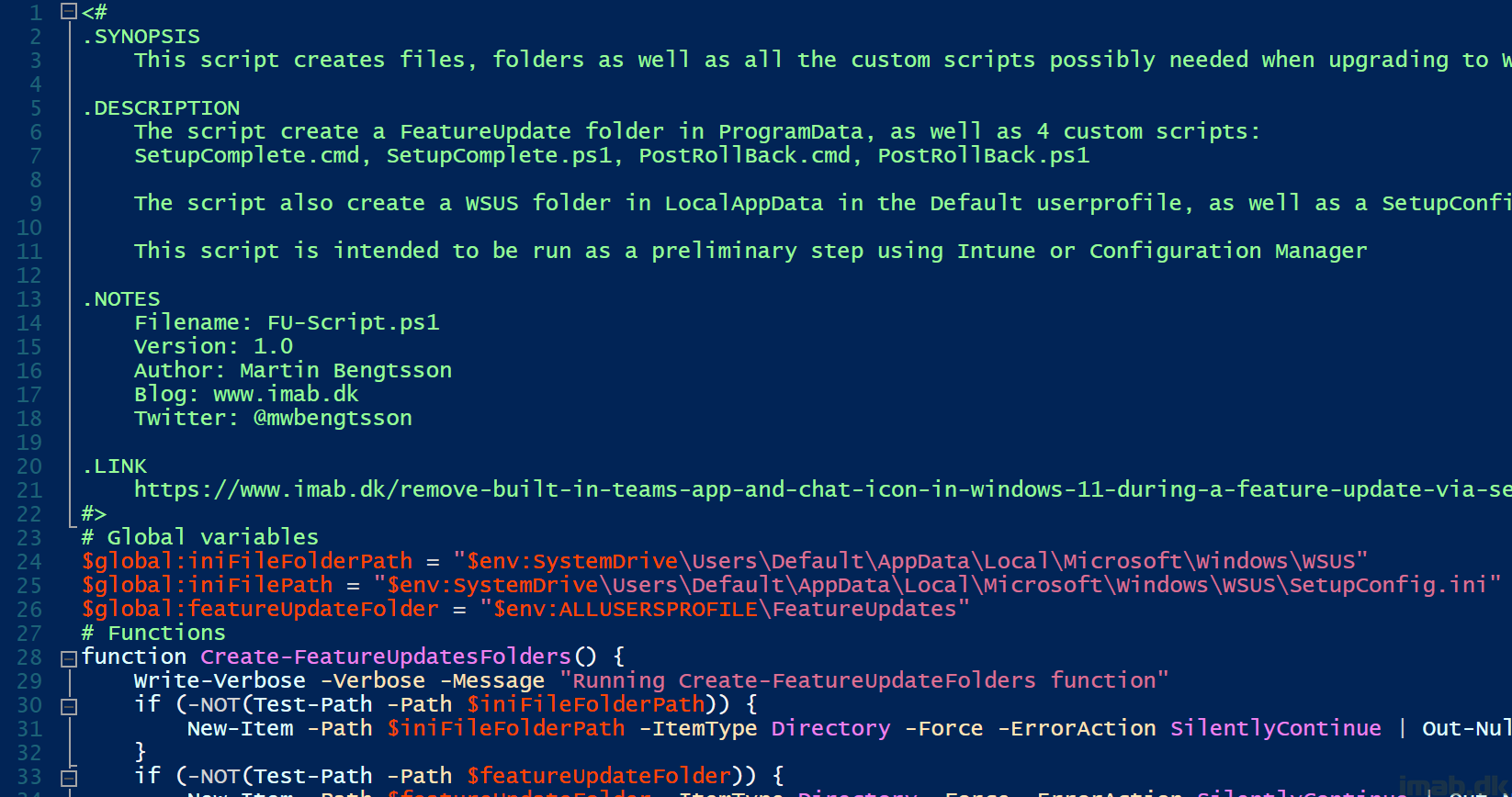Viewport: 1512px width, 797px height.
Task: Collapse the if block at line 33
Action: coord(69,778)
